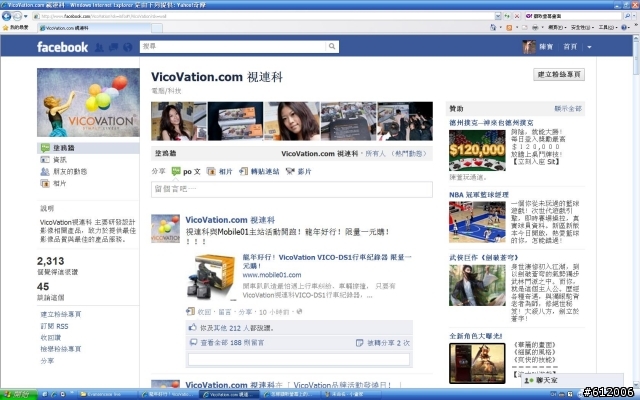This screenshot has width=640, height=400.
Task: Open the Windows Start button
Action: point(18,394)
